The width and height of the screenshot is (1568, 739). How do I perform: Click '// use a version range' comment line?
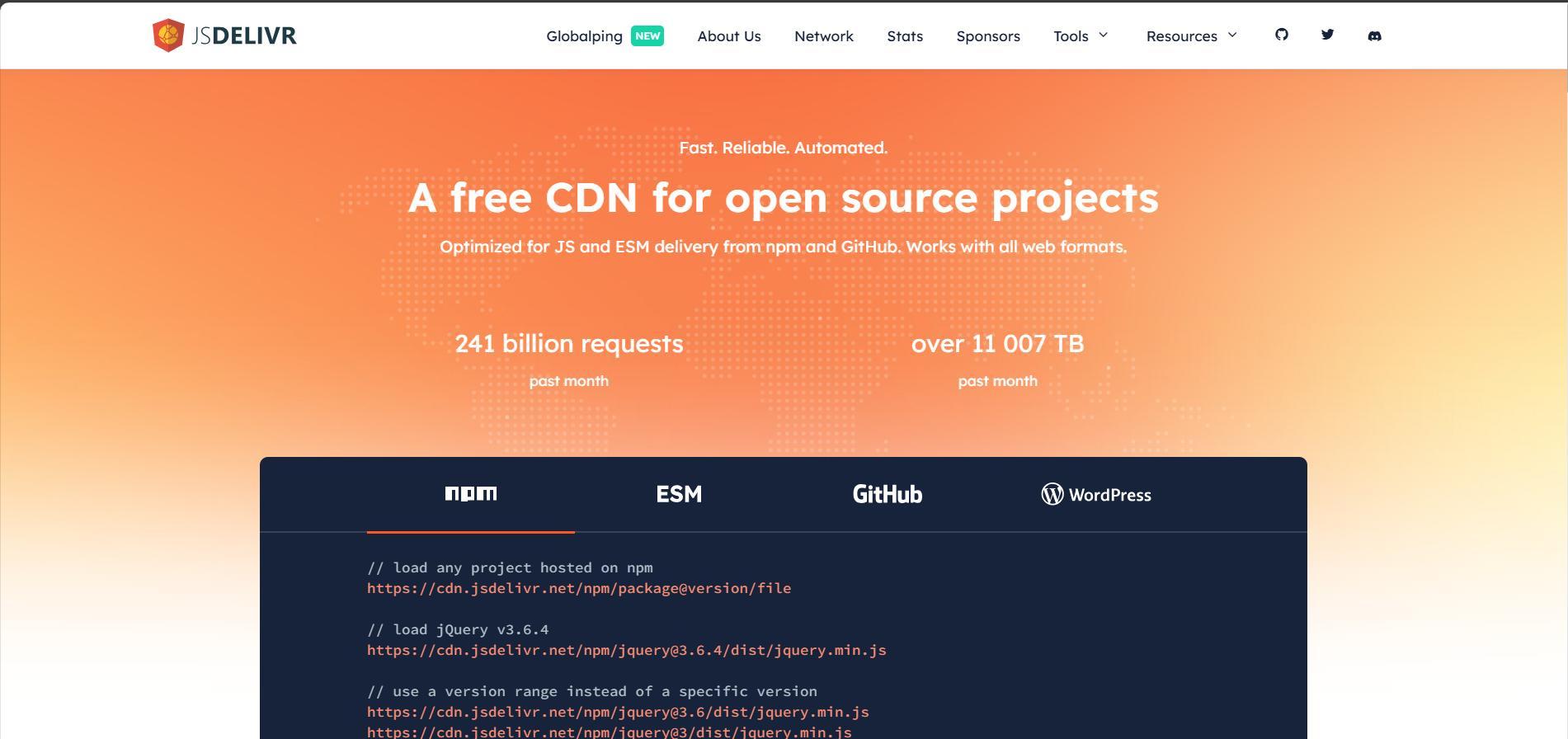coord(592,691)
